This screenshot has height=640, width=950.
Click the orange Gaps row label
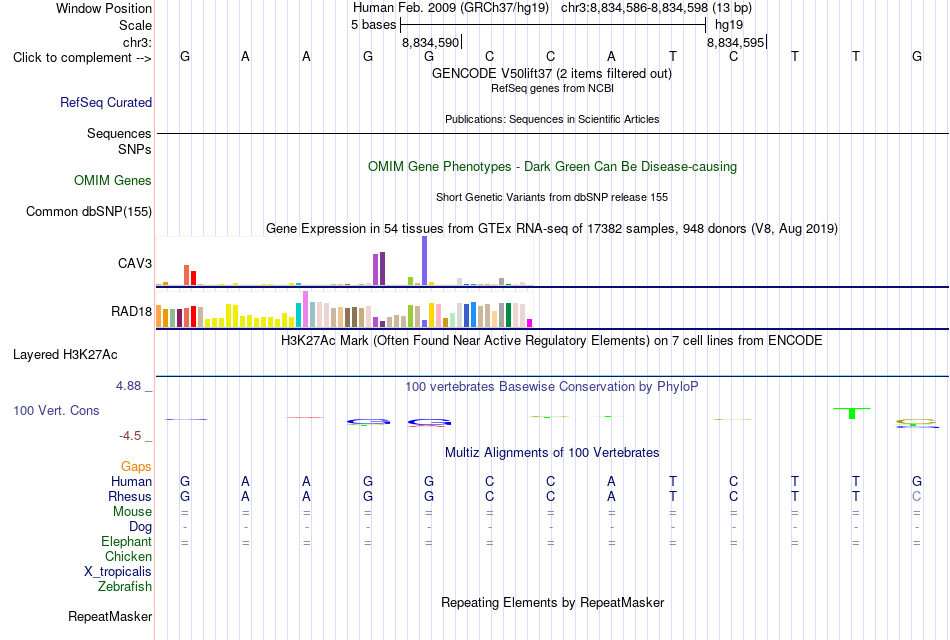pos(136,466)
